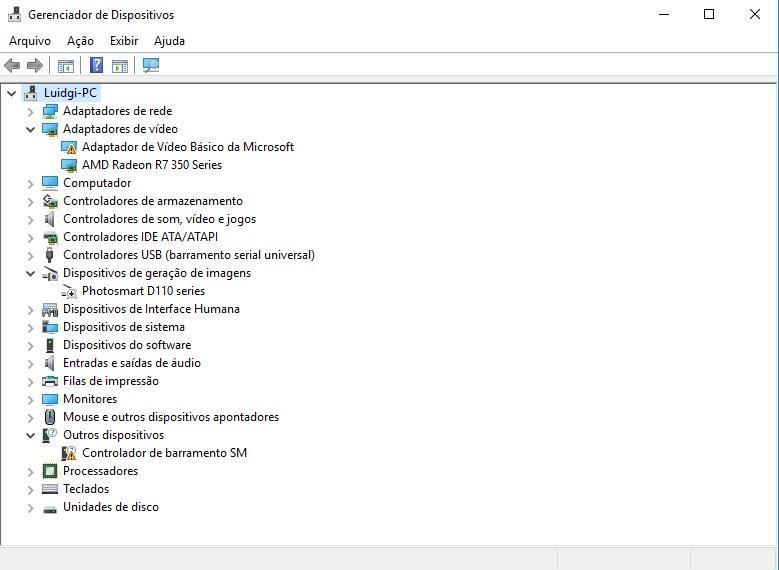Open the Ação menu
The width and height of the screenshot is (779, 570).
pyautogui.click(x=80, y=41)
